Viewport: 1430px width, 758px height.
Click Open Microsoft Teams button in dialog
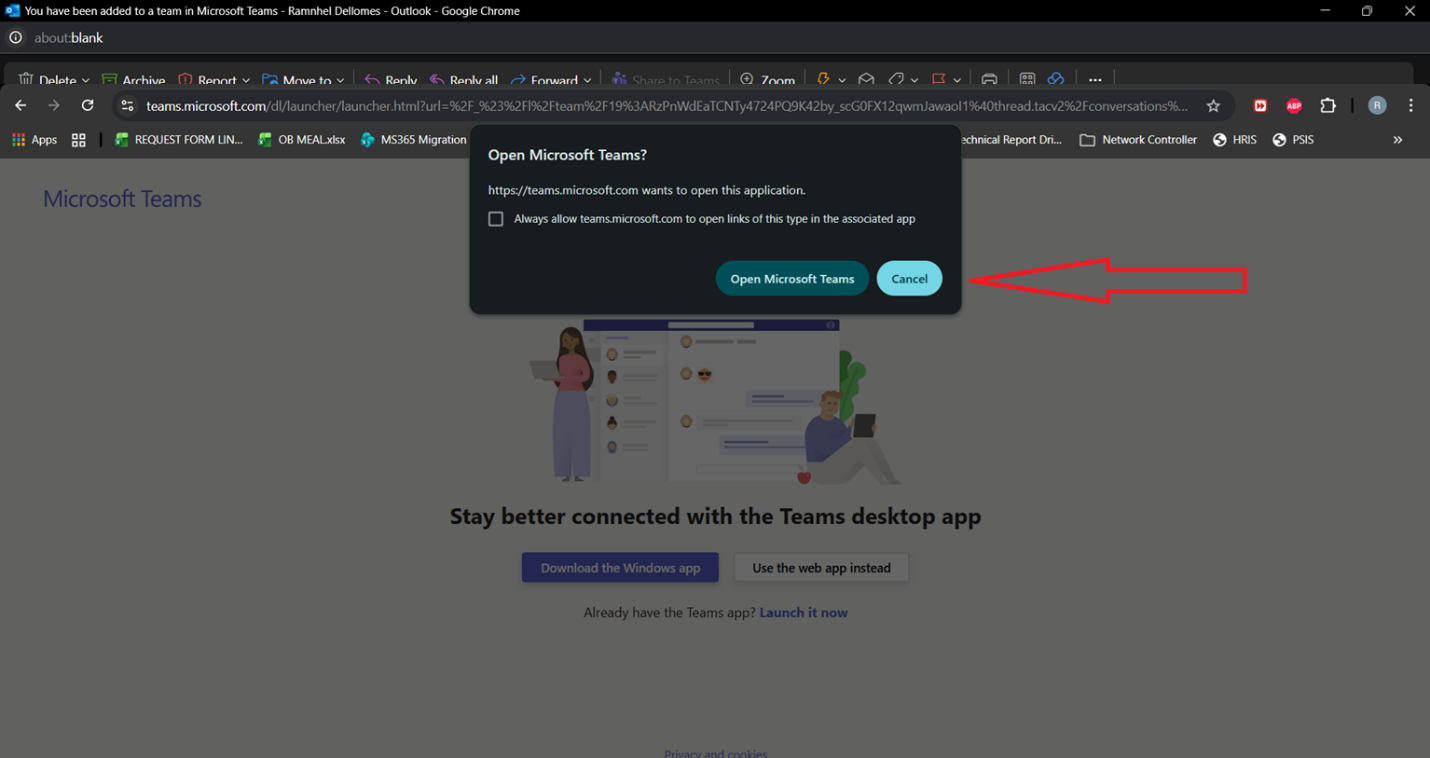click(x=792, y=279)
